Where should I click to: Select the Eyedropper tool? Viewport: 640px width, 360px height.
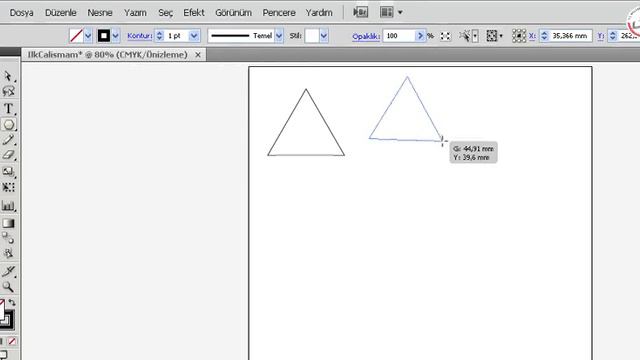point(8,271)
